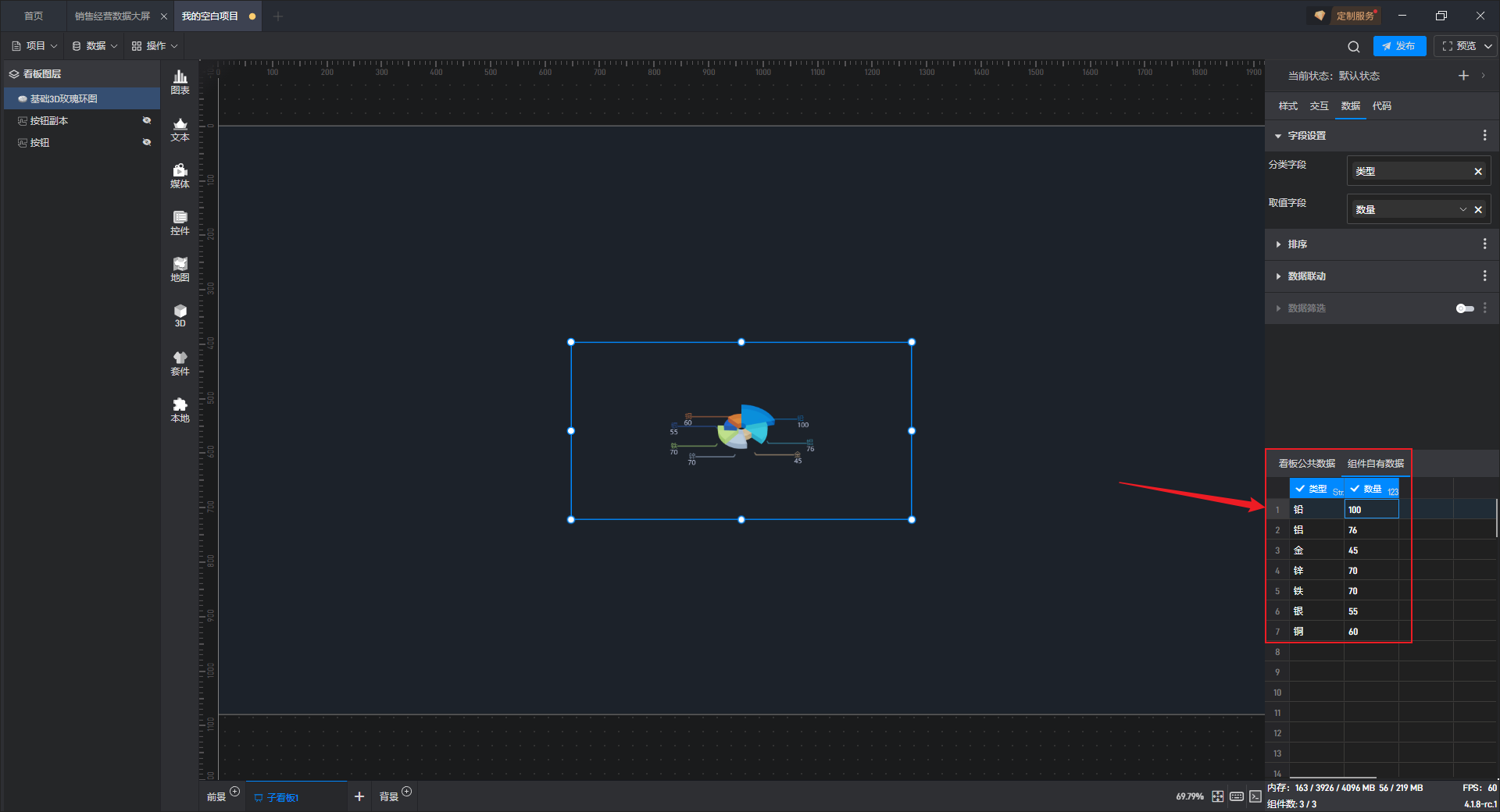1500x812 pixels.
Task: Click the 预览 preview button
Action: tap(1459, 46)
